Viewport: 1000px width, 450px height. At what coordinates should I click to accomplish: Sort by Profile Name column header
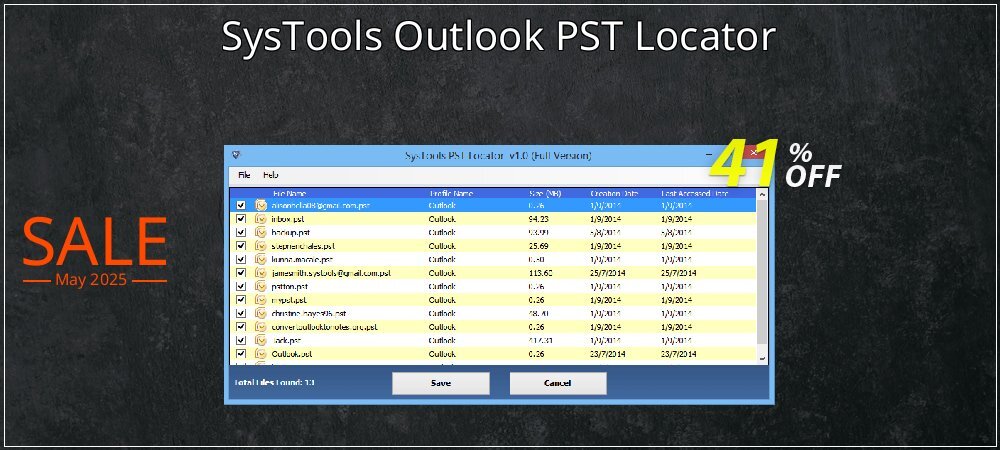click(x=450, y=193)
